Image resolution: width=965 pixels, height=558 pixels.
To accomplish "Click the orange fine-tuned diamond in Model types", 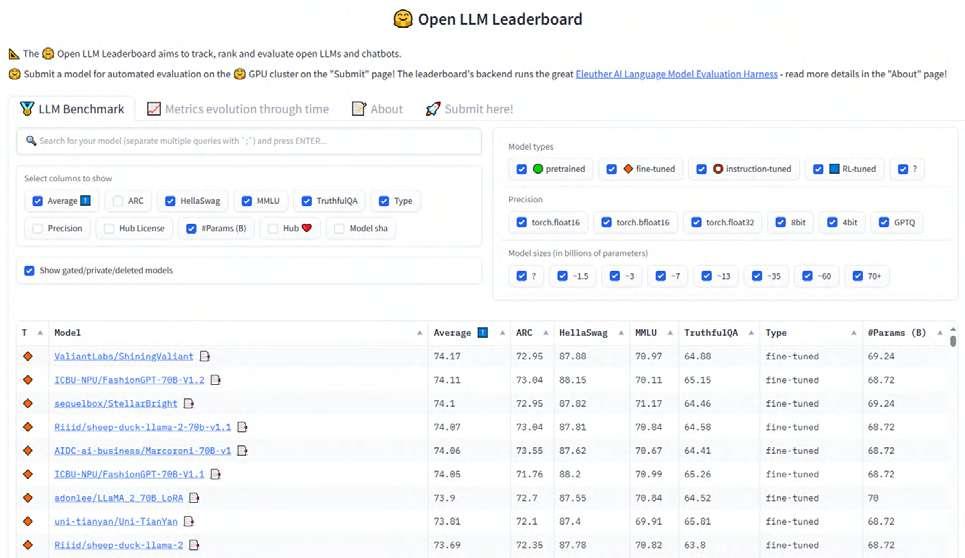I will (x=628, y=169).
